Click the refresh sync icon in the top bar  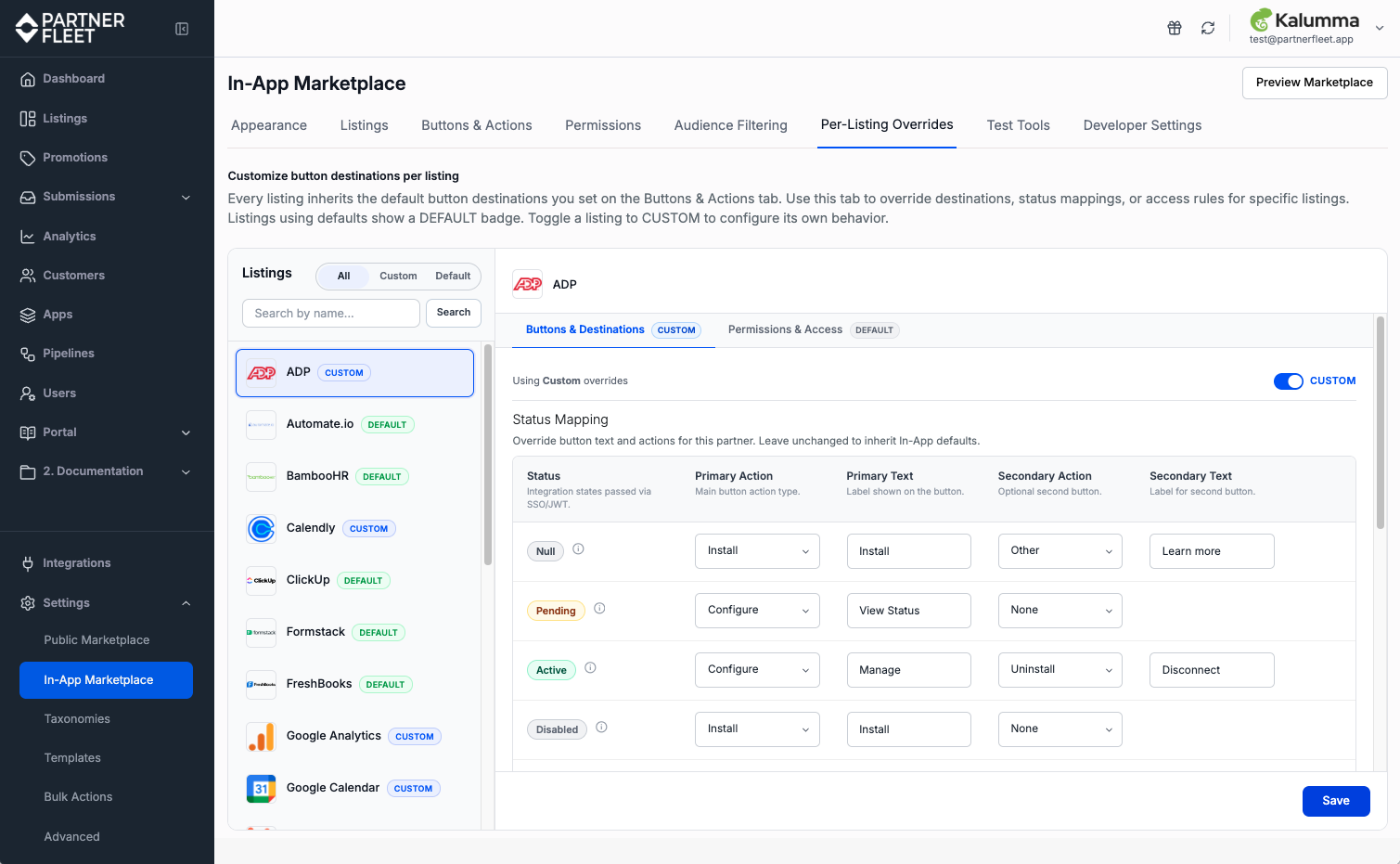click(x=1208, y=28)
